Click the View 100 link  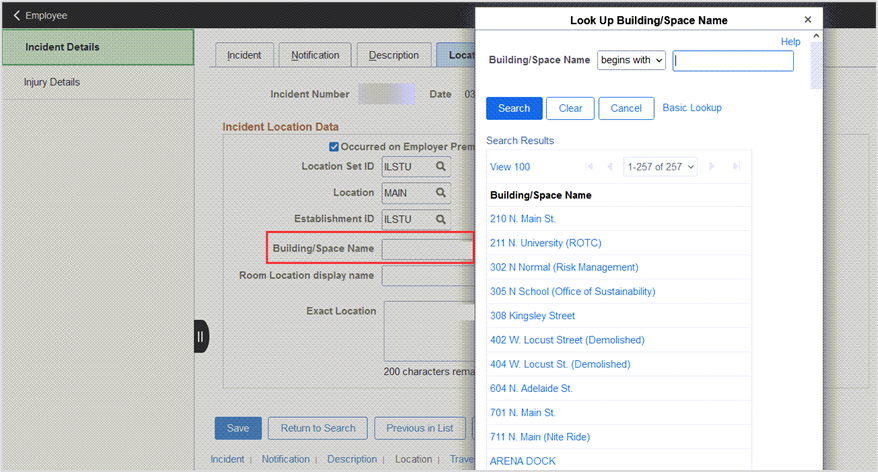[x=510, y=167]
